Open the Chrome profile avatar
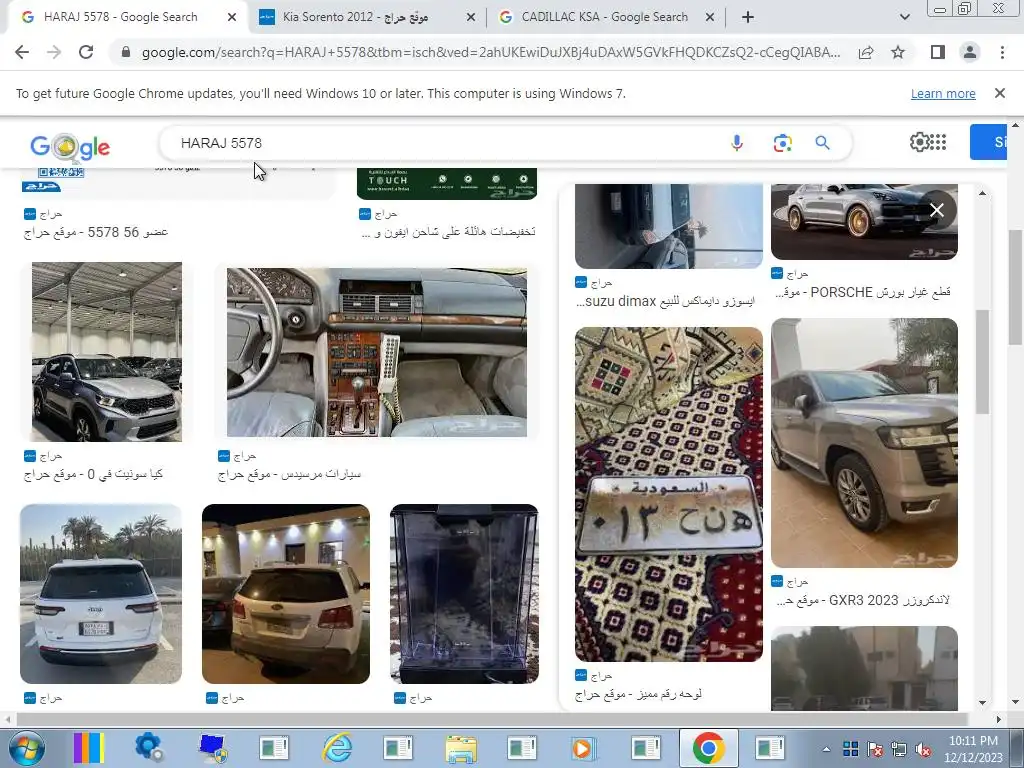 [970, 52]
